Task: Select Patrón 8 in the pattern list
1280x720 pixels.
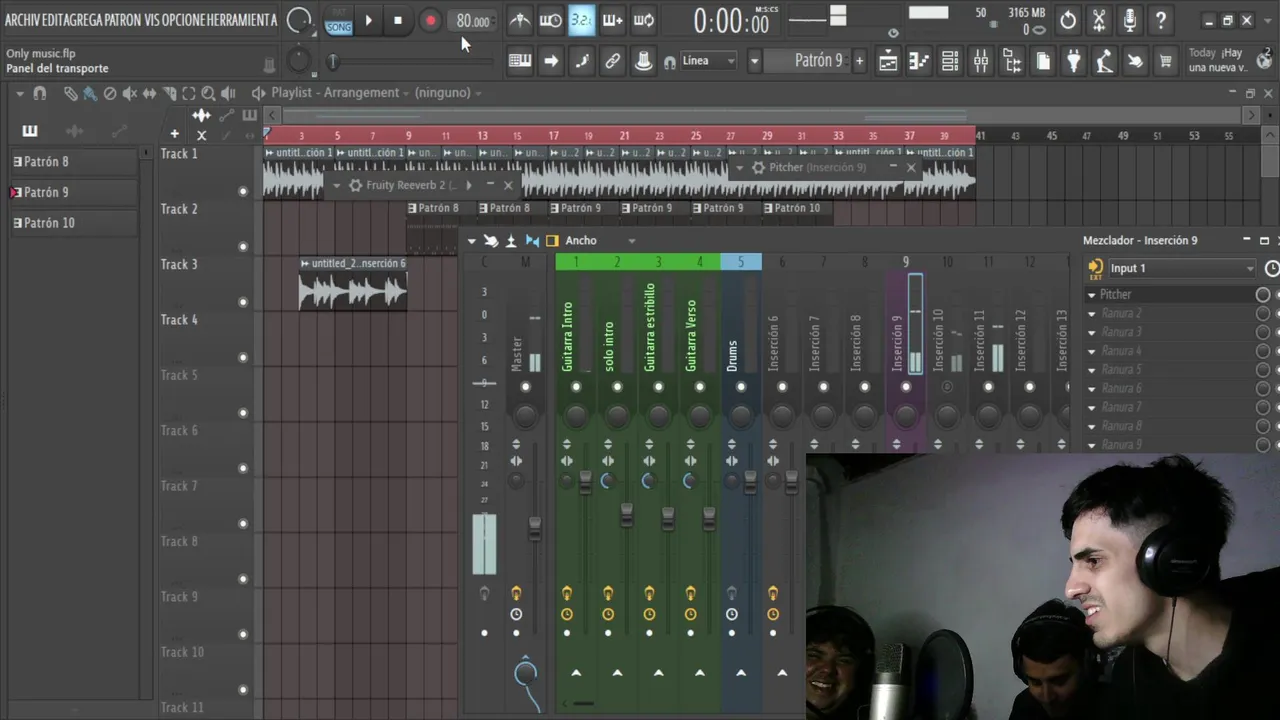Action: (73, 162)
